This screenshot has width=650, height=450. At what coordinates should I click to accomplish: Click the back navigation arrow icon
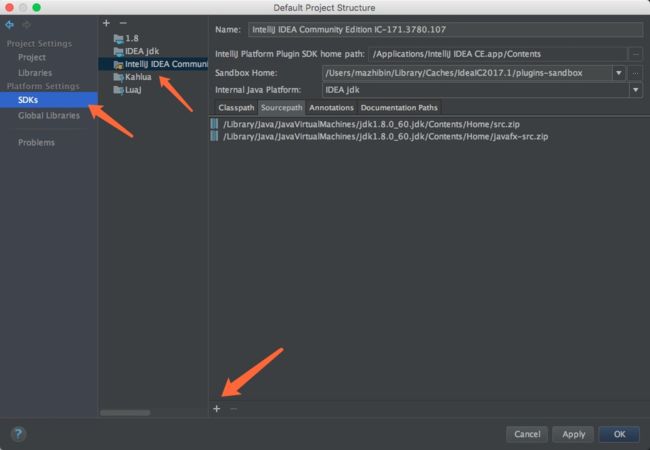pyautogui.click(x=9, y=25)
